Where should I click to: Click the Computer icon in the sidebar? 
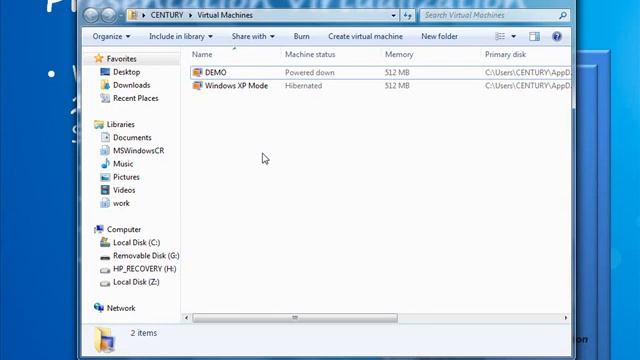(x=99, y=229)
